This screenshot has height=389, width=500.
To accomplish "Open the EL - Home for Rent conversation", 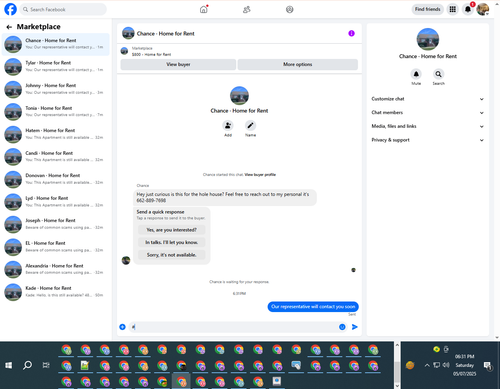I will (56, 247).
